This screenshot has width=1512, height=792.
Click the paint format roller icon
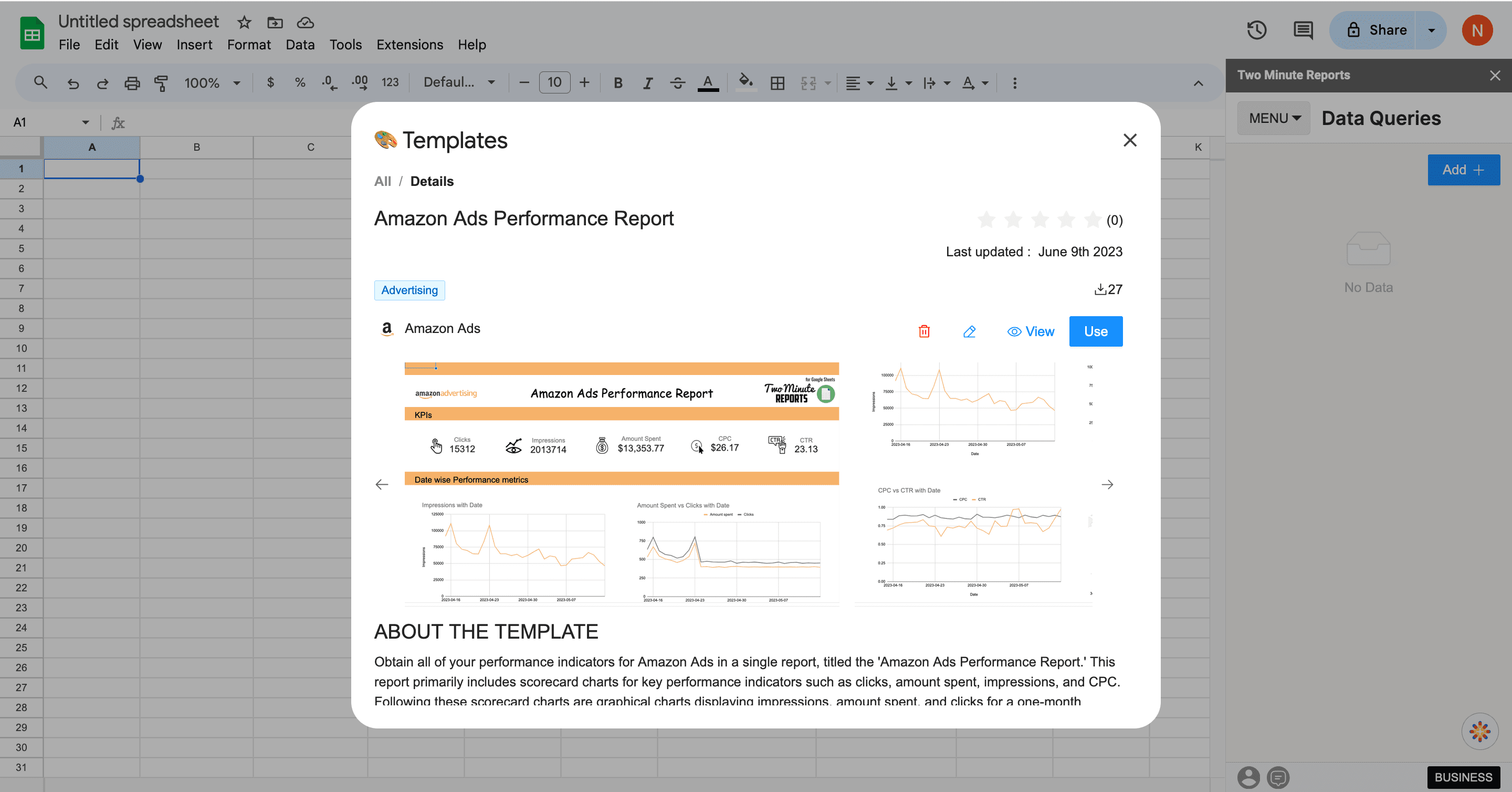click(x=161, y=83)
